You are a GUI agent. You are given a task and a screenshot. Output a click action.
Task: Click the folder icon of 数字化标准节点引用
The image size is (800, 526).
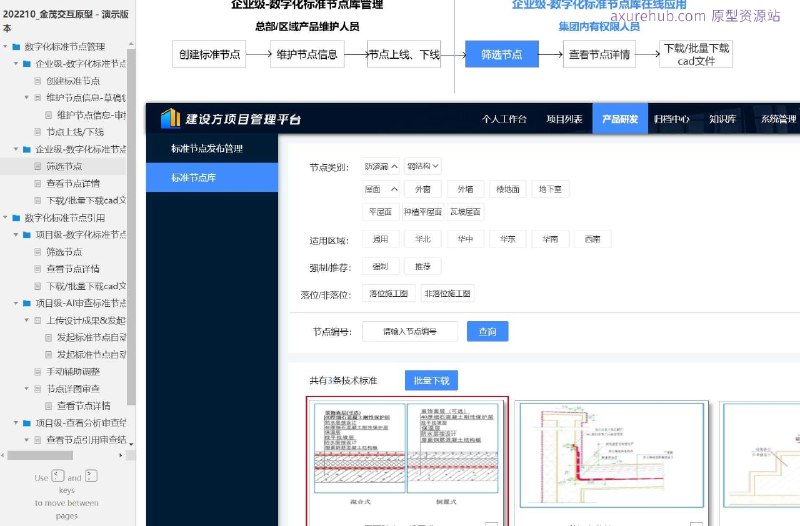[x=16, y=218]
